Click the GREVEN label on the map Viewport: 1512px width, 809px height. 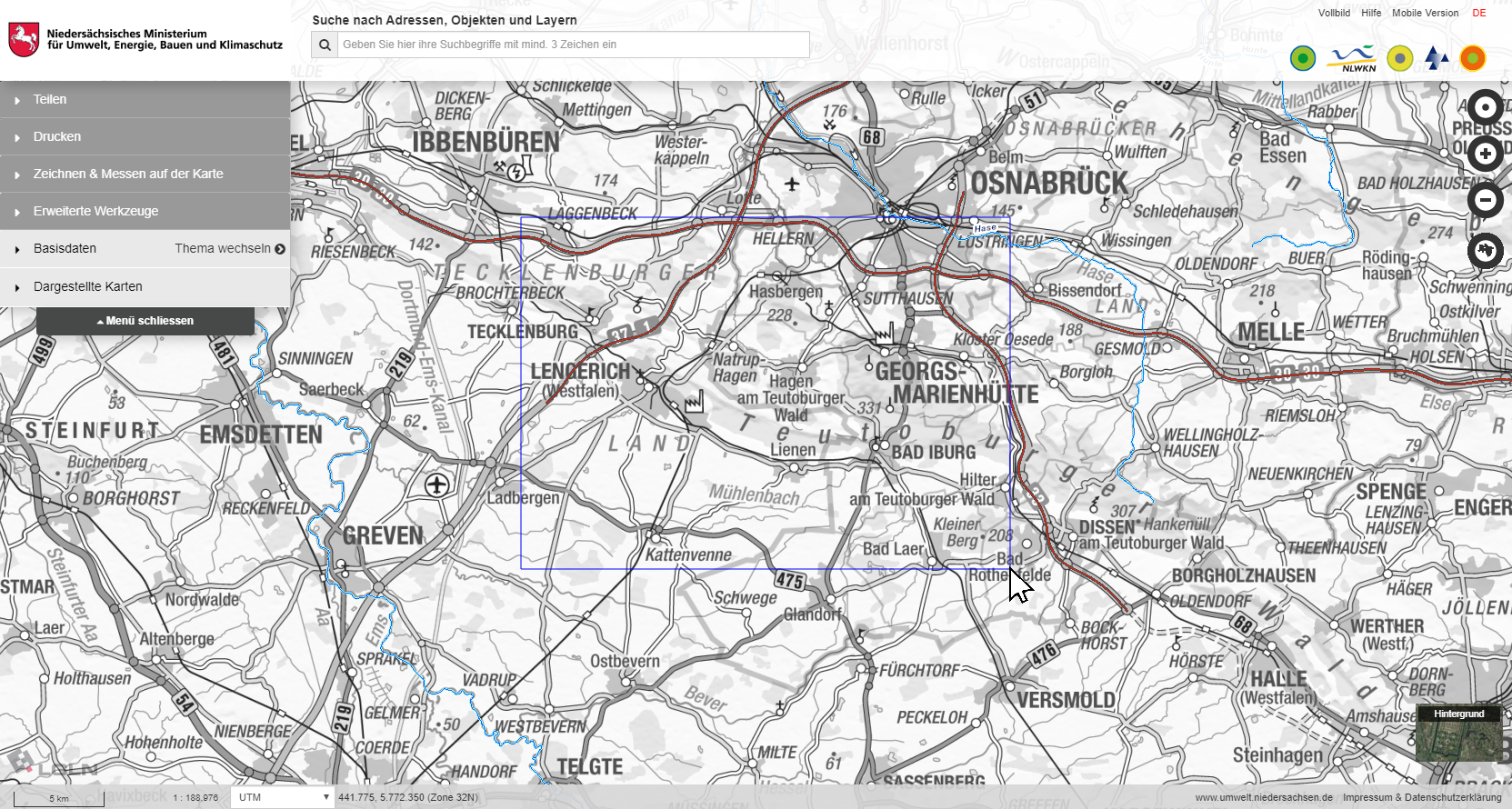[x=383, y=535]
